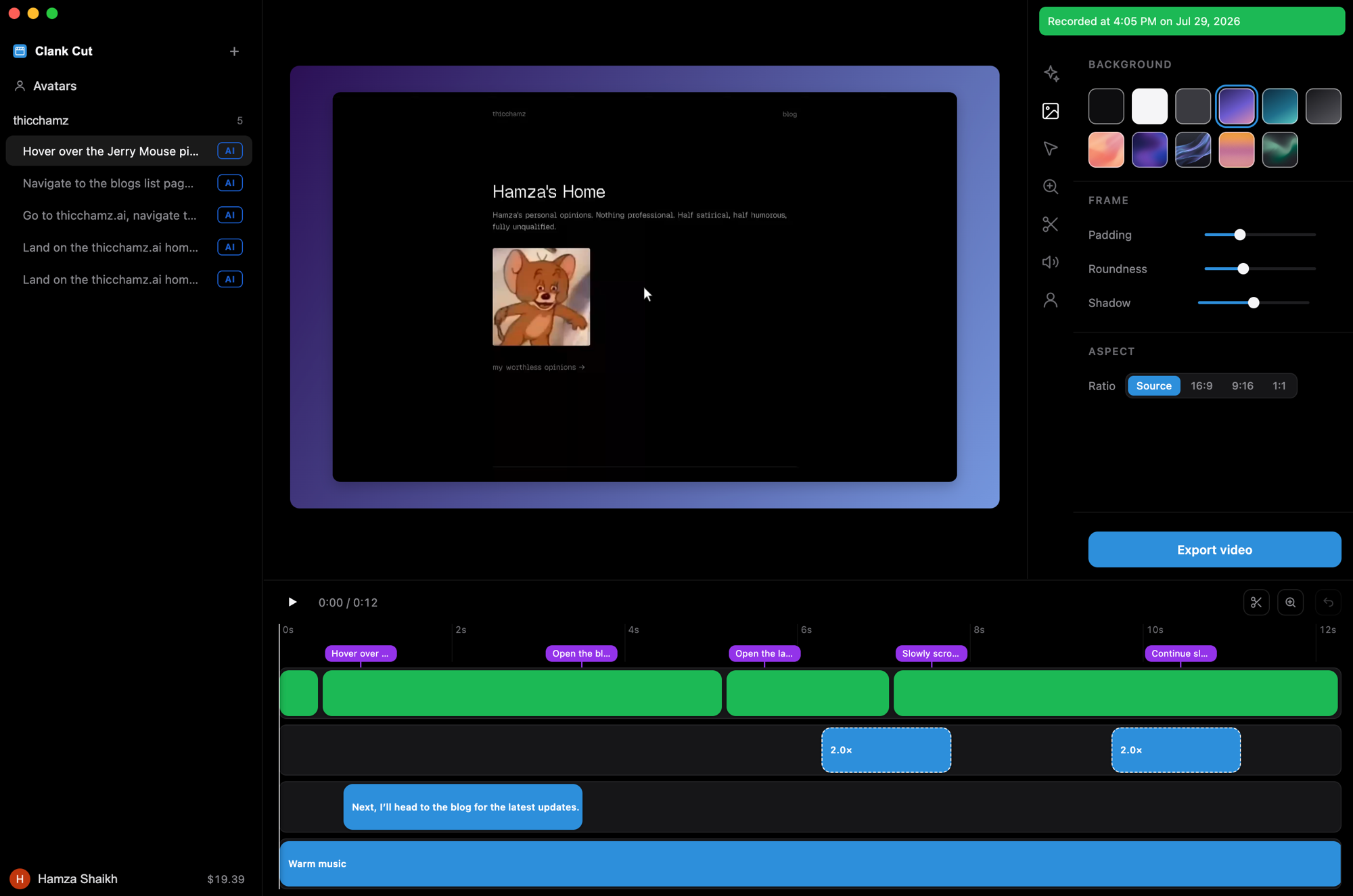Select 9:16 aspect ratio
1353x896 pixels.
click(x=1242, y=385)
